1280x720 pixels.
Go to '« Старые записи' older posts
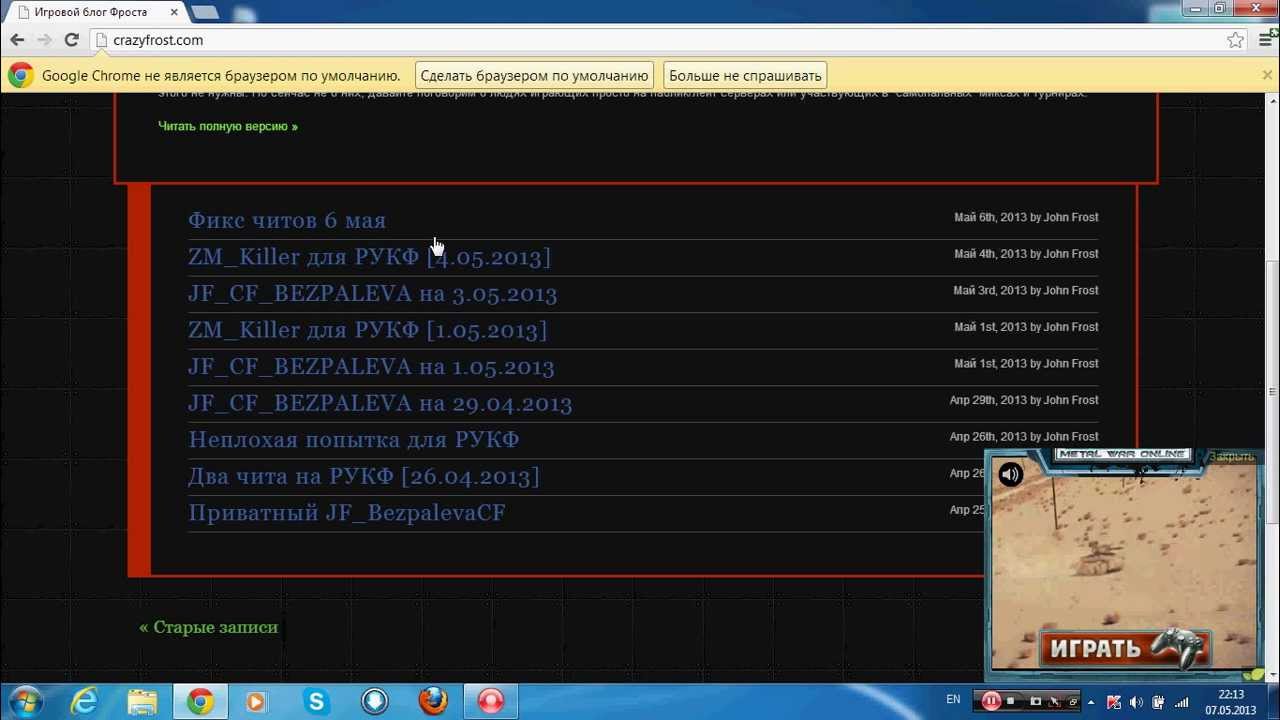point(209,627)
